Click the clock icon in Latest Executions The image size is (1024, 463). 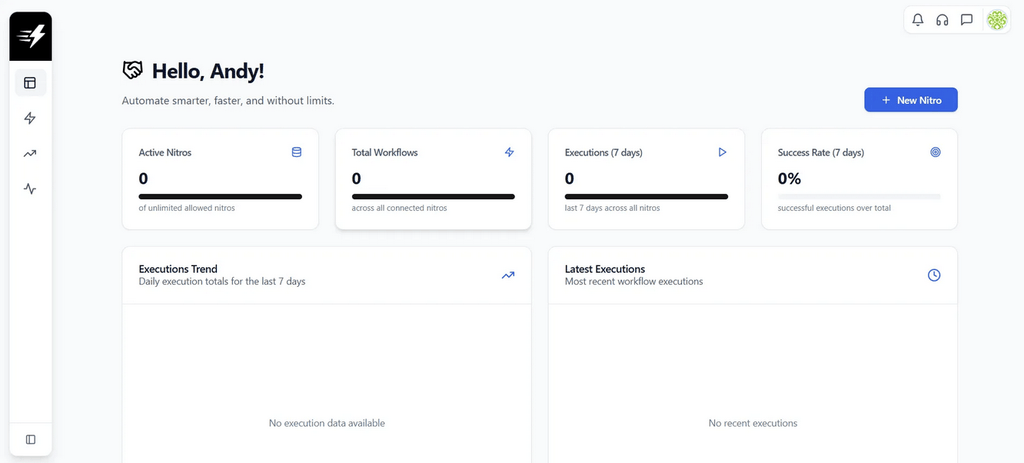934,275
